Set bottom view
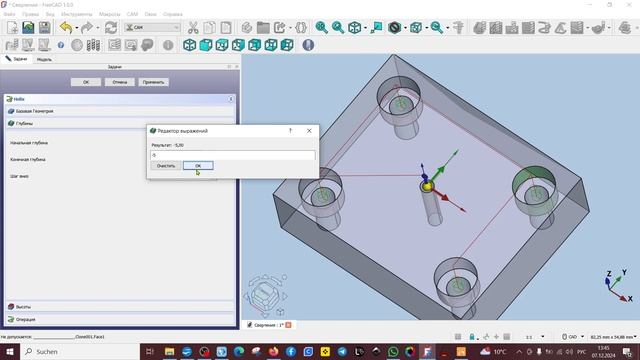 point(271,45)
